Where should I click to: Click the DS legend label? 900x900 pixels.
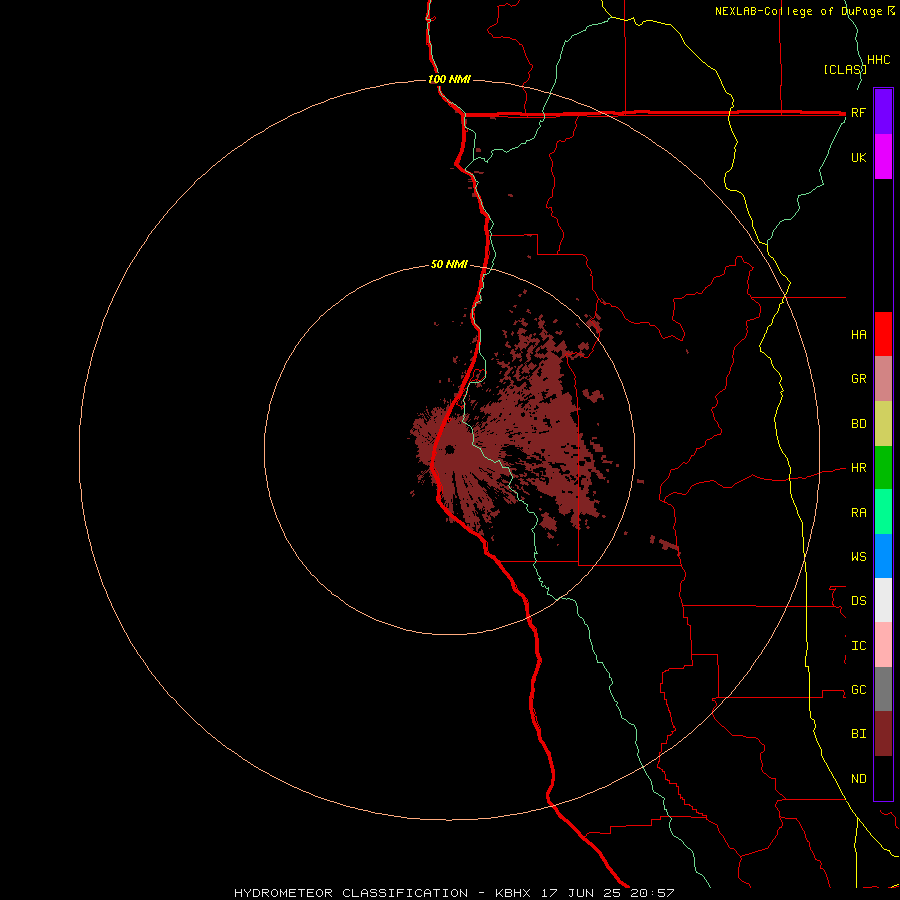[x=858, y=601]
